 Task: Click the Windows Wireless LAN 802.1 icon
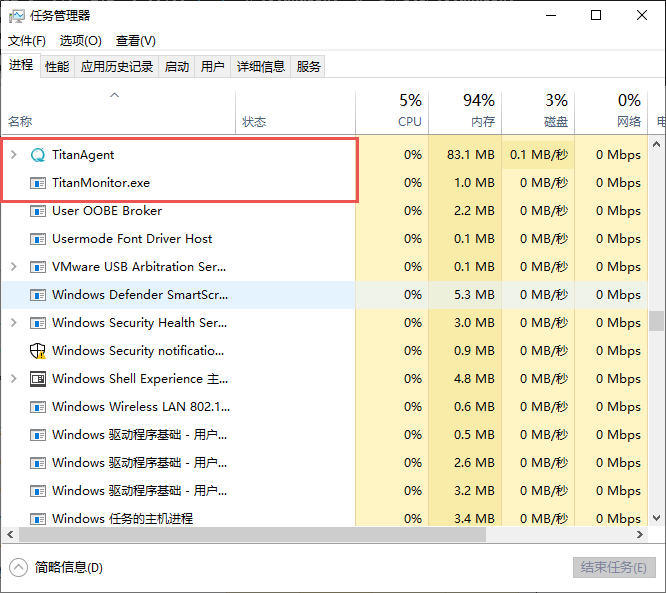(38, 407)
